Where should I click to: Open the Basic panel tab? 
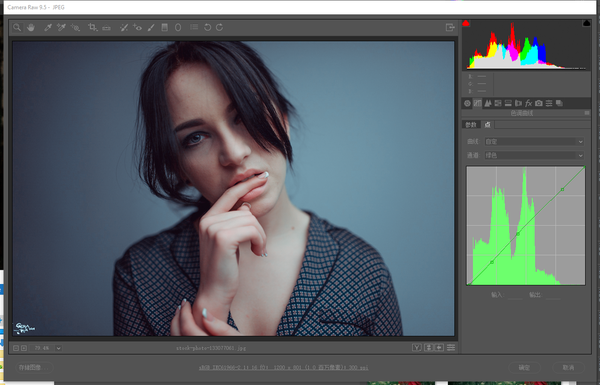467,103
